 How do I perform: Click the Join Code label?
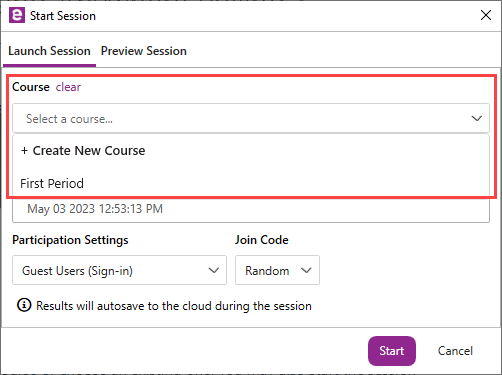pyautogui.click(x=262, y=240)
